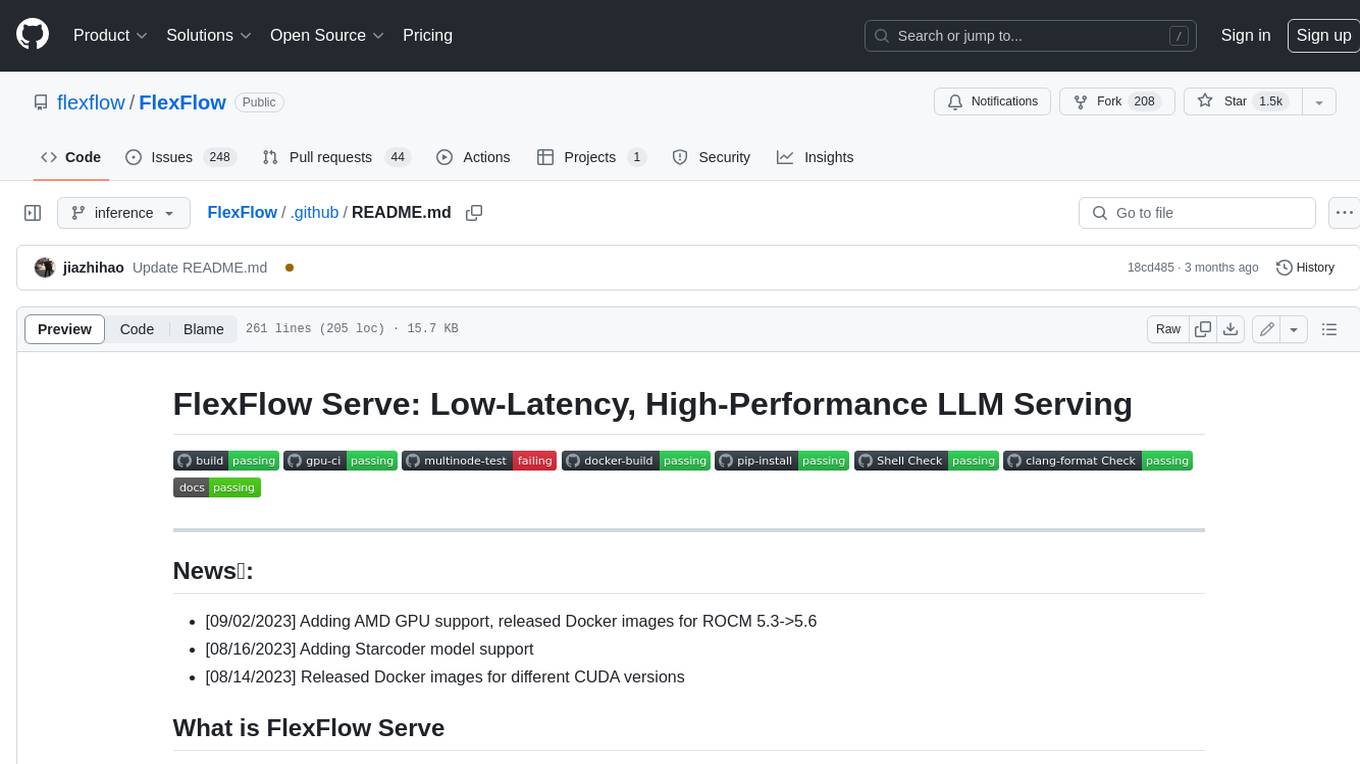Select the Preview view
Screen dimensions: 1360x764
(65, 329)
